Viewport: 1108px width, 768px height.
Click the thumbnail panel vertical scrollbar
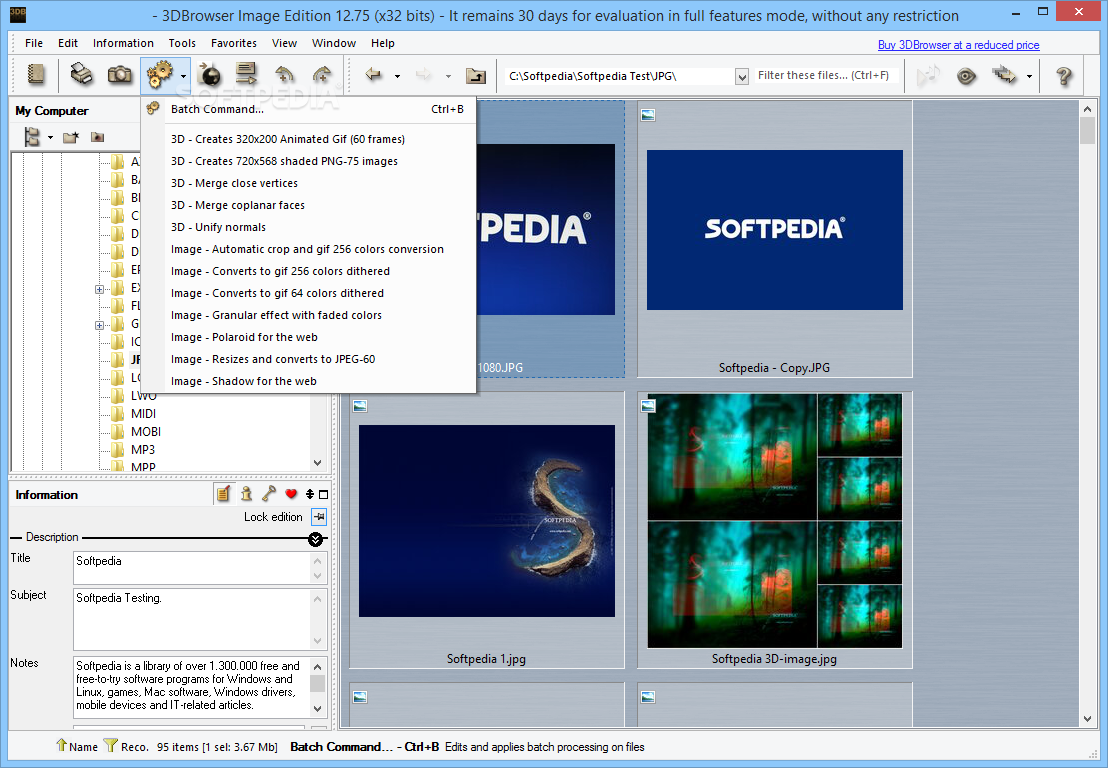tap(1087, 414)
